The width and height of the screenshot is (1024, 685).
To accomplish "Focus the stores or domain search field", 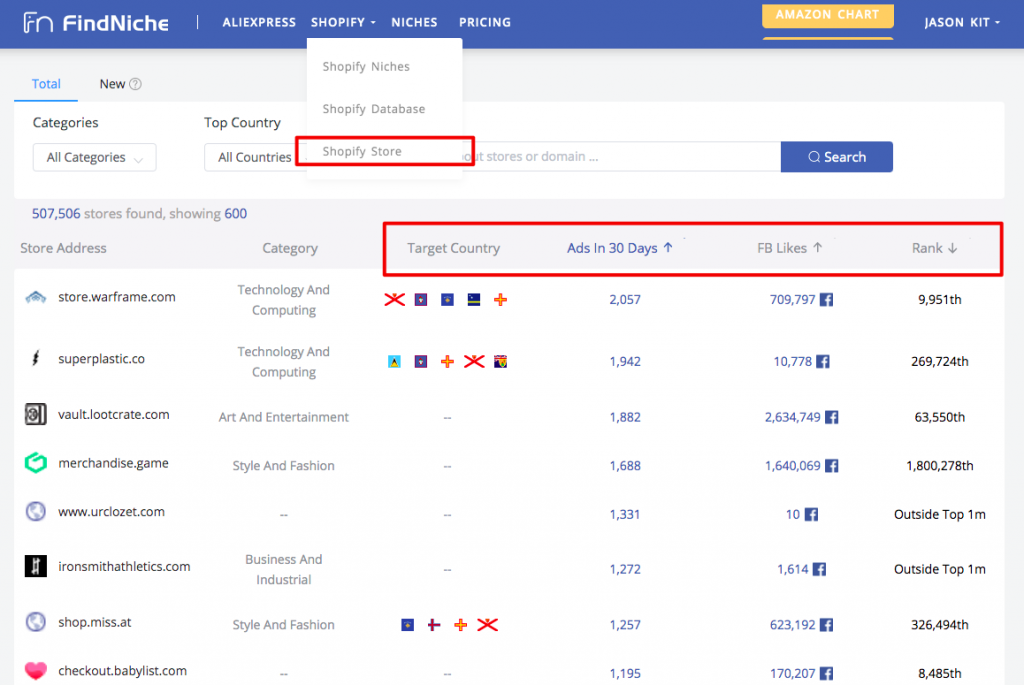I will (x=620, y=157).
